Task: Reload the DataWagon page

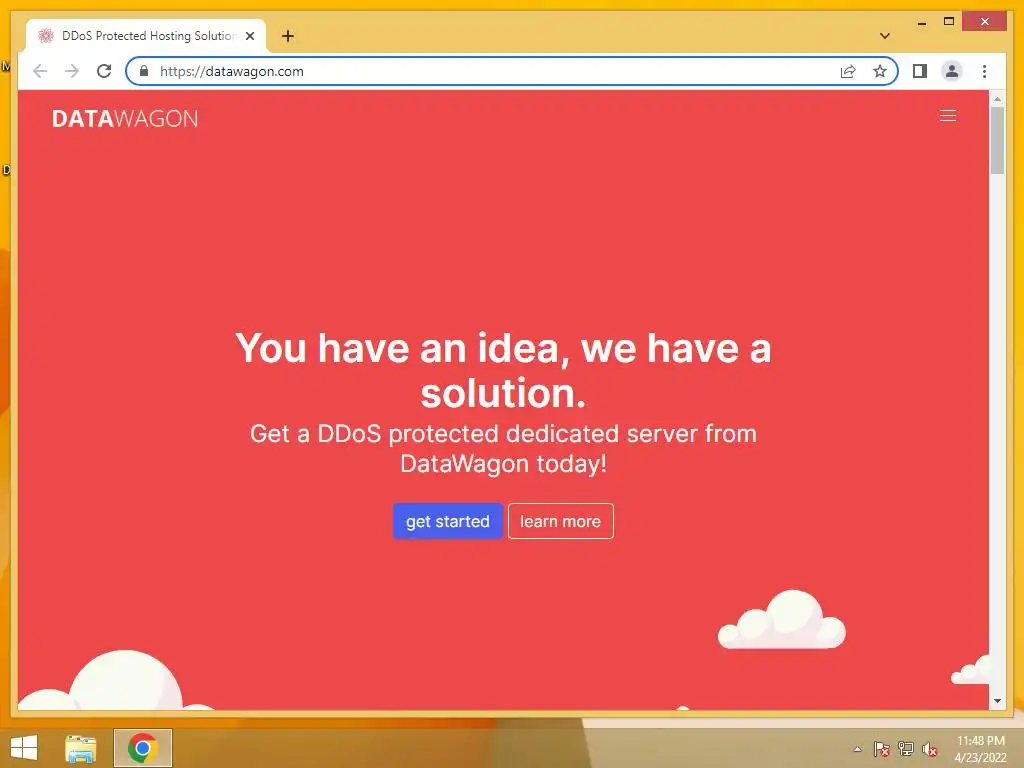Action: point(104,71)
